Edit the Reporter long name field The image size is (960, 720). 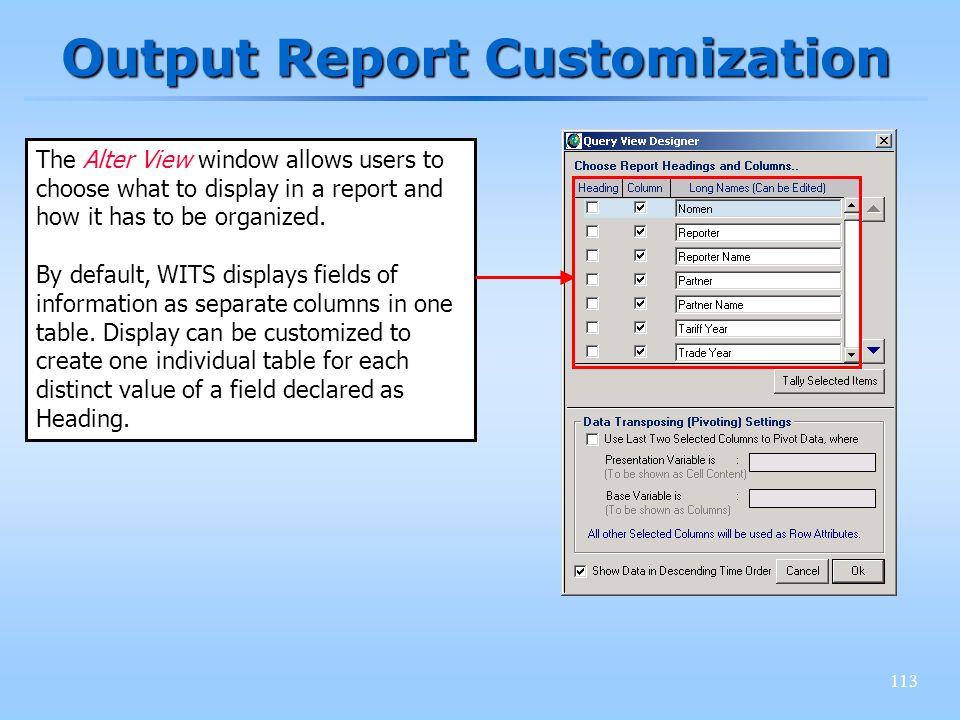pos(758,233)
